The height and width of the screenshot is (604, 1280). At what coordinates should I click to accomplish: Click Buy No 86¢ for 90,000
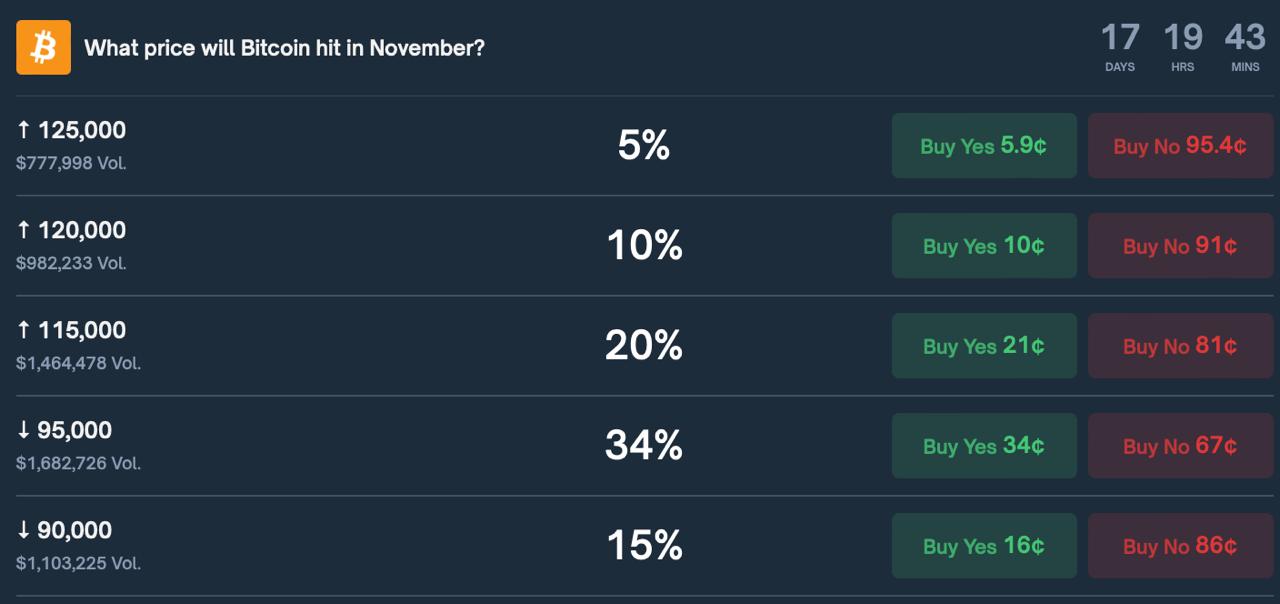point(1180,546)
